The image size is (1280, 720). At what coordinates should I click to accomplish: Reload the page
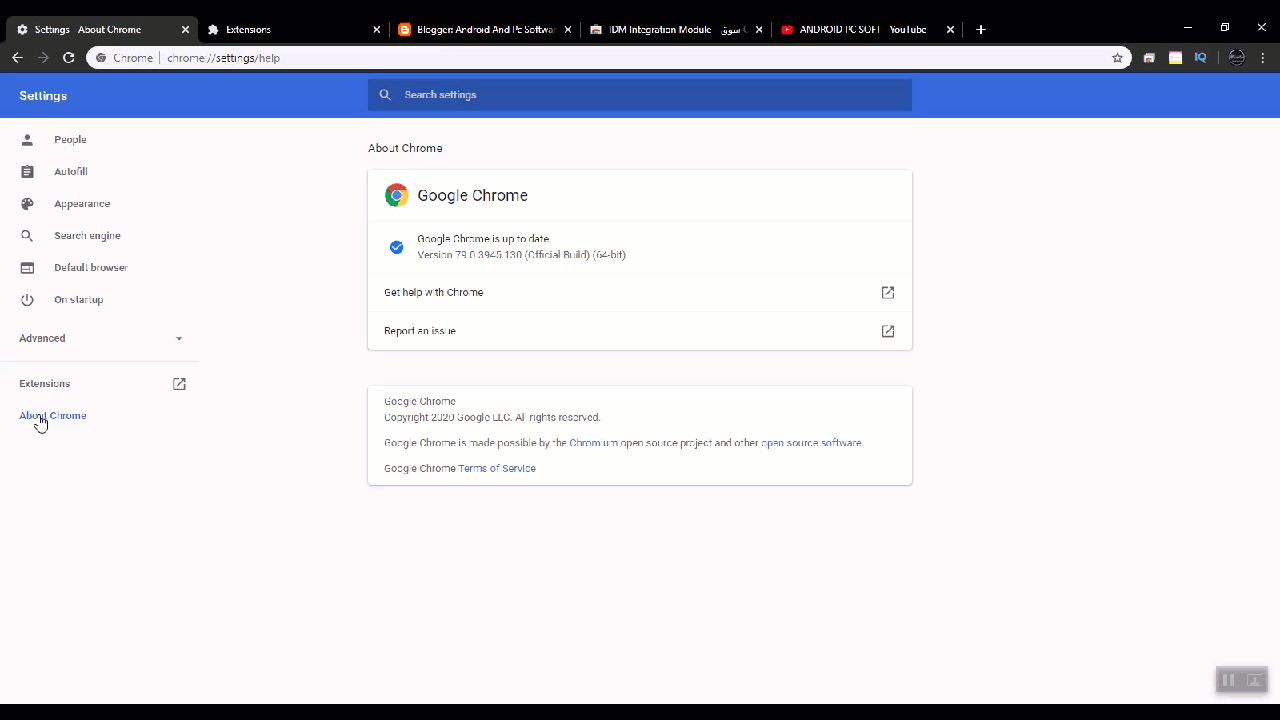(69, 58)
